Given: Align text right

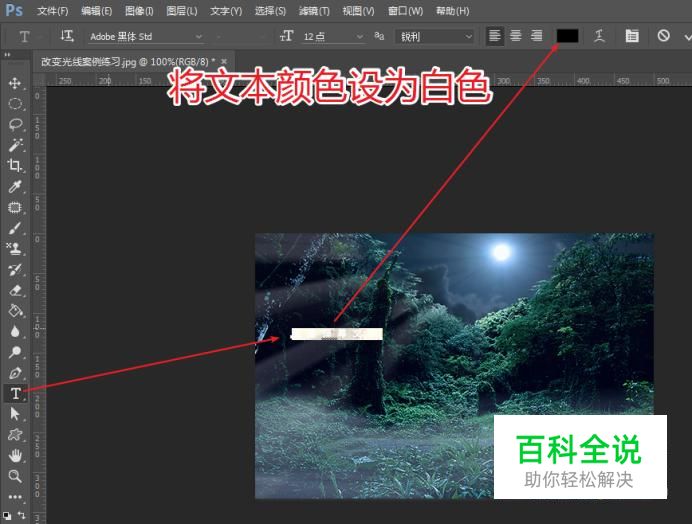Looking at the screenshot, I should pos(536,36).
